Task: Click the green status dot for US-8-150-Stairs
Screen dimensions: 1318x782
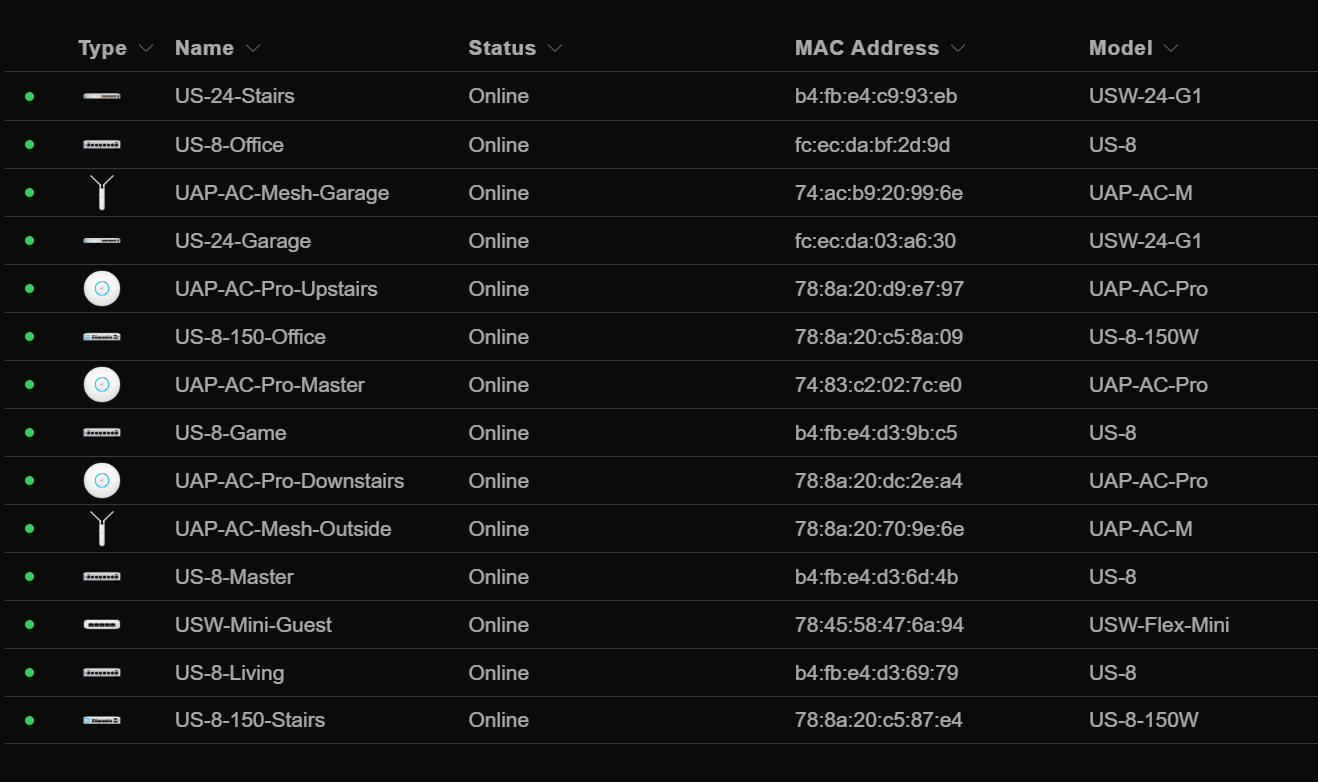Action: point(29,720)
